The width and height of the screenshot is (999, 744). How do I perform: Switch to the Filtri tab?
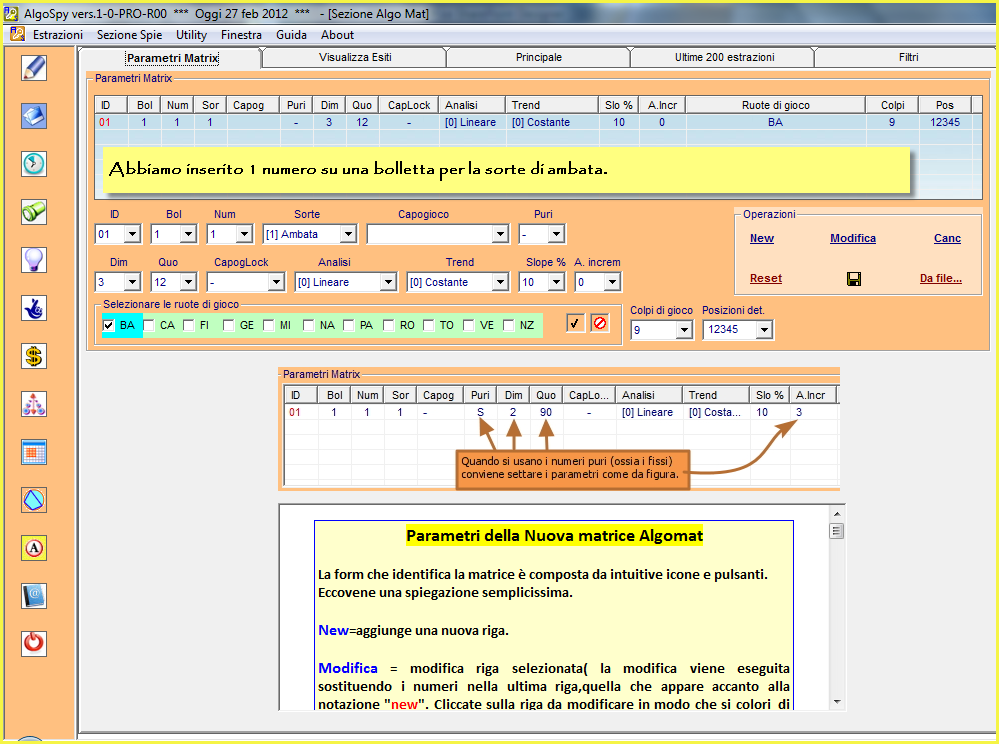coord(908,57)
